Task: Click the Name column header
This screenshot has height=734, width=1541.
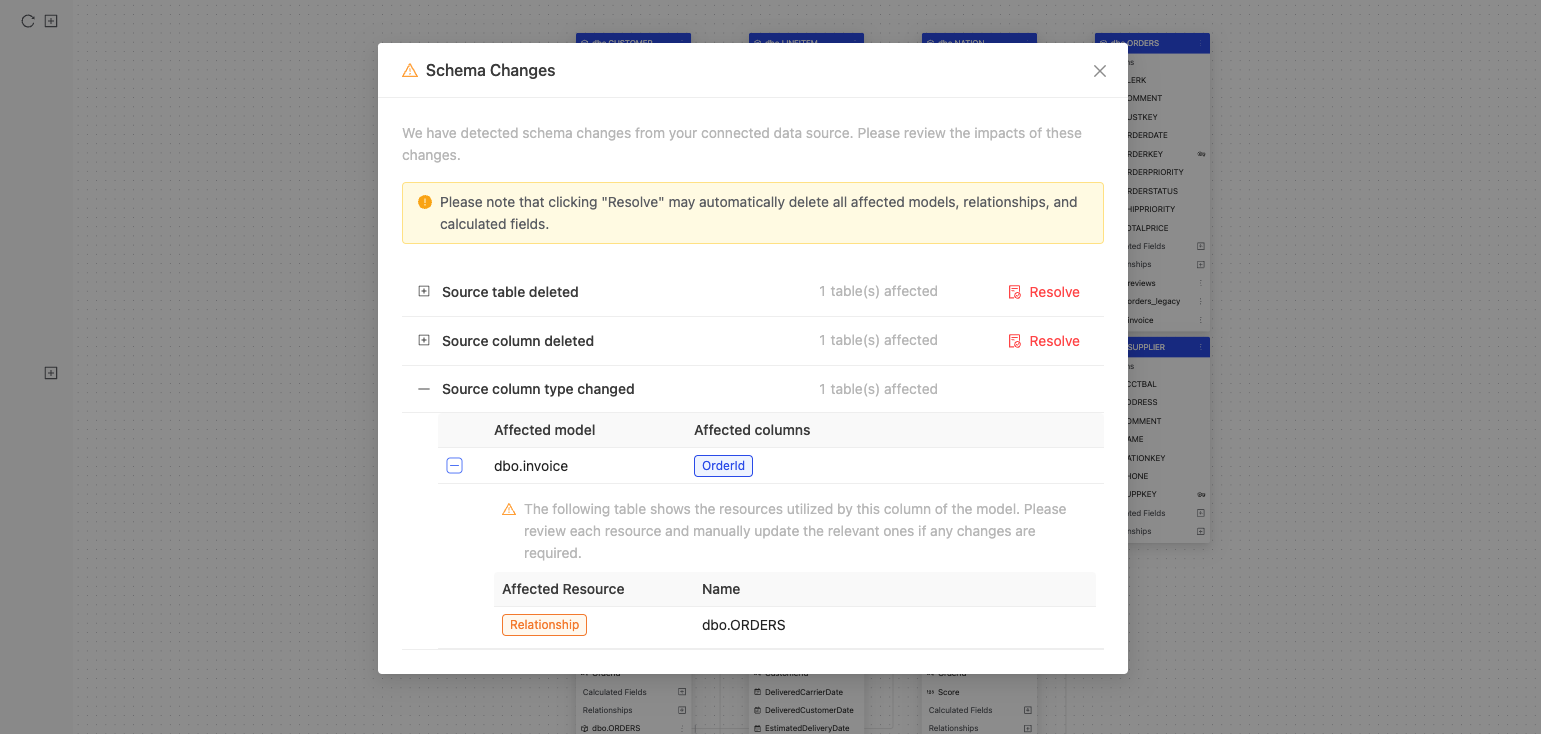Action: [x=721, y=589]
